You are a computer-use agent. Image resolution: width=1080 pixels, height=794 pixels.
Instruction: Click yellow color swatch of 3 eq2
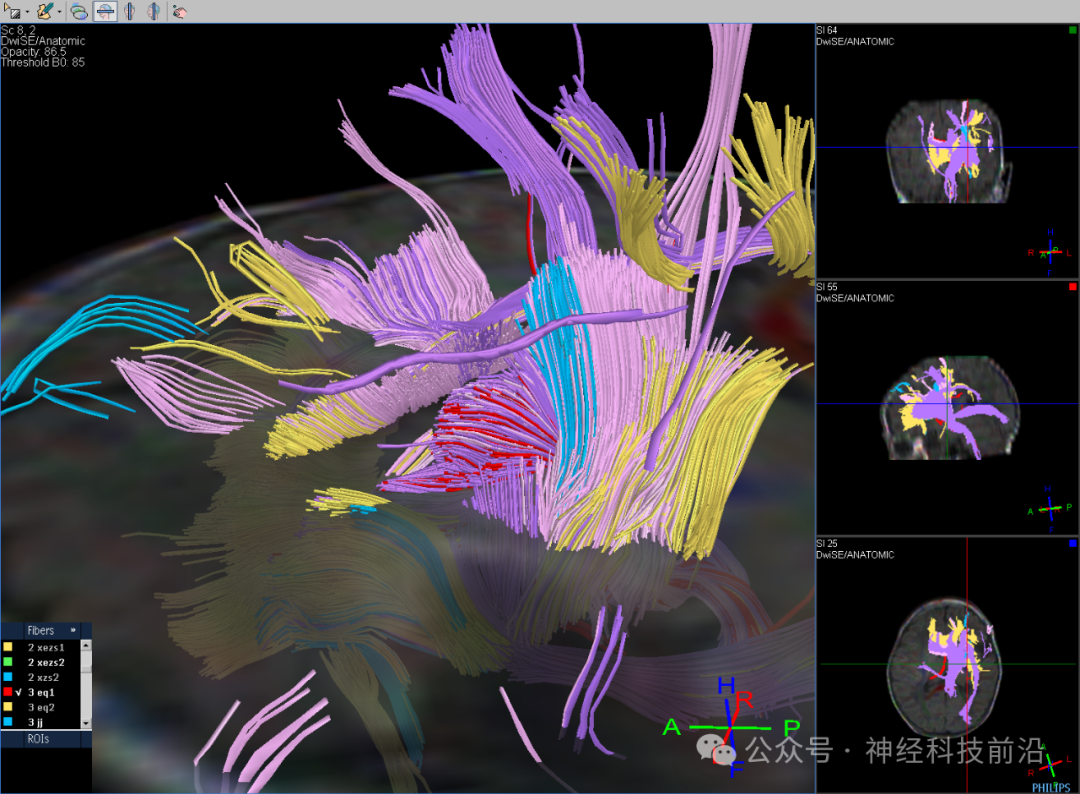(x=8, y=707)
